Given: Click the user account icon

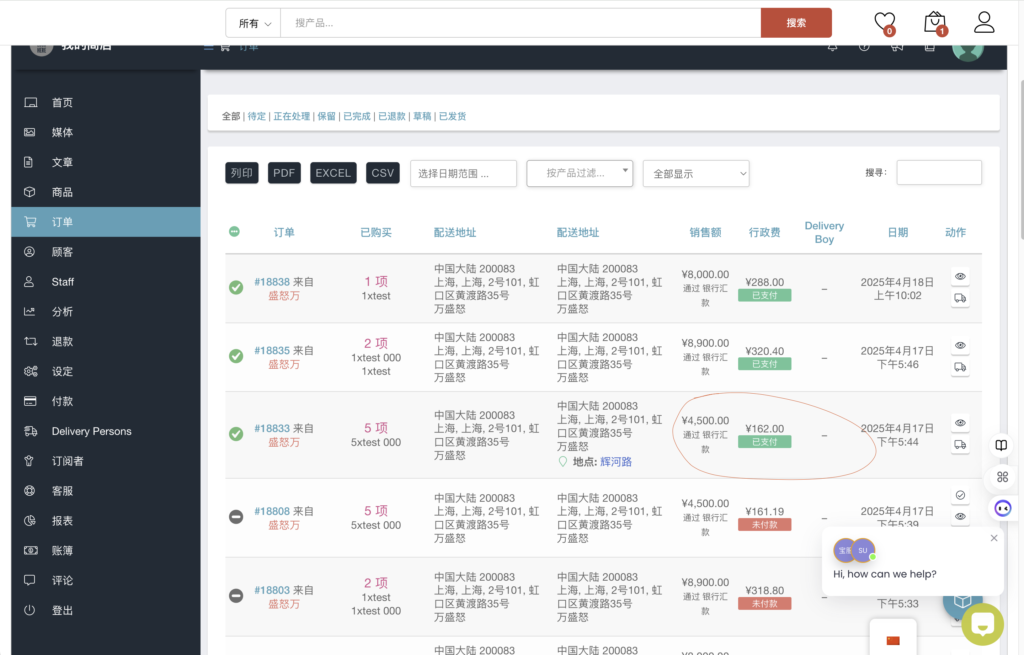Looking at the screenshot, I should 984,22.
